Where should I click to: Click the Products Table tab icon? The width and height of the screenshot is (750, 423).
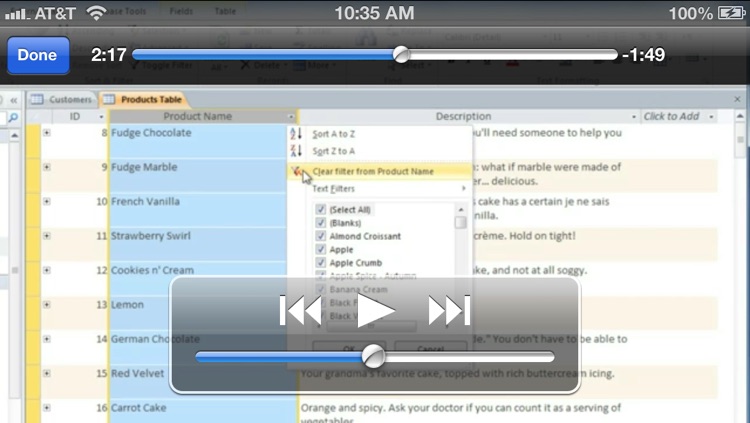[x=110, y=100]
